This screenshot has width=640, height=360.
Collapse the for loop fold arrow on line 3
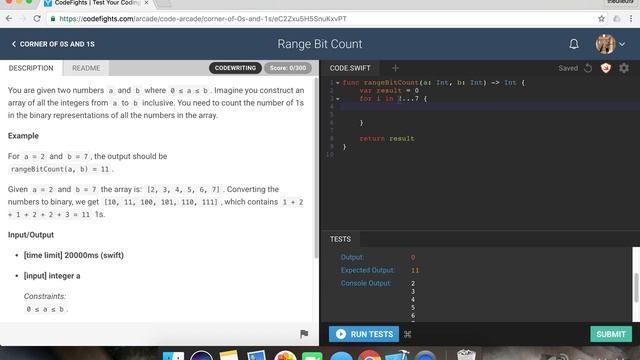[338, 99]
